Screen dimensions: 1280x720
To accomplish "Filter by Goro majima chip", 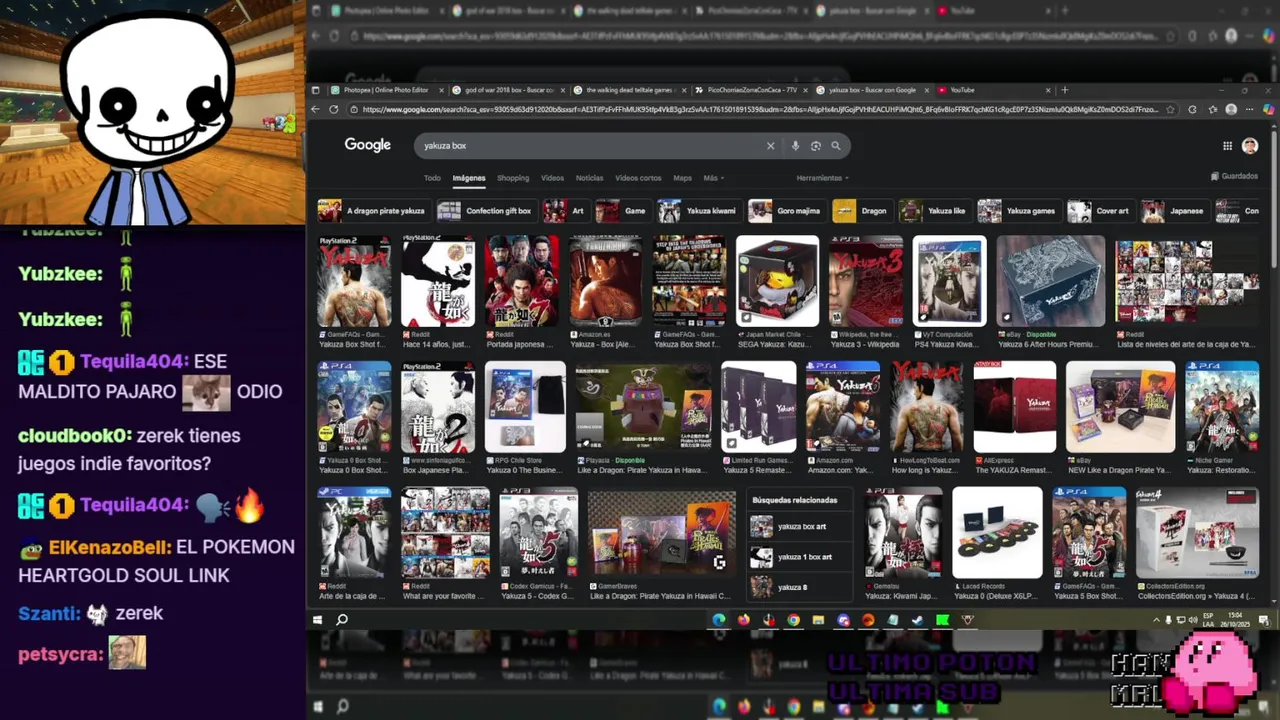I will [x=787, y=211].
